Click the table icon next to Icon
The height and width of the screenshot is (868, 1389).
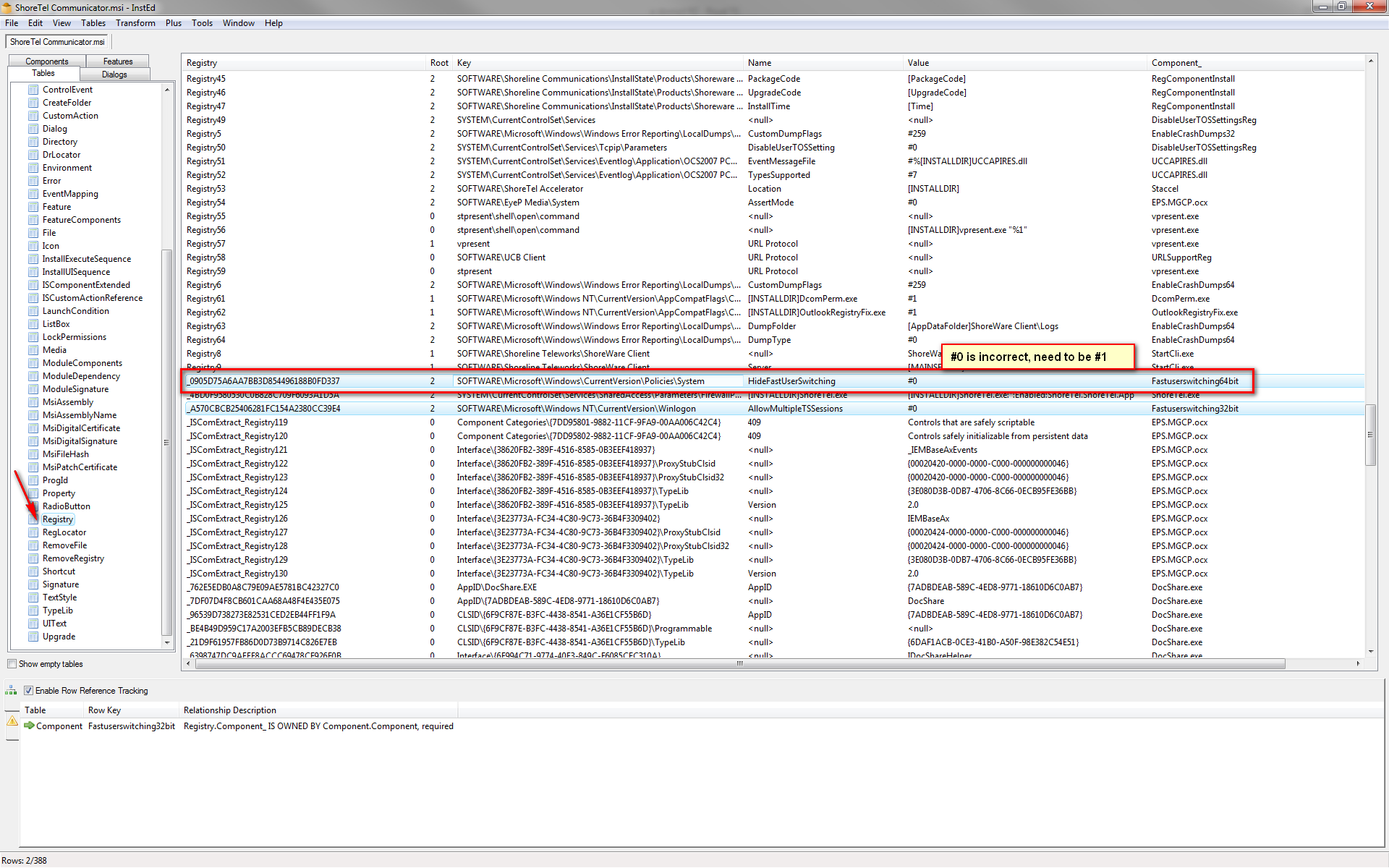click(x=33, y=246)
